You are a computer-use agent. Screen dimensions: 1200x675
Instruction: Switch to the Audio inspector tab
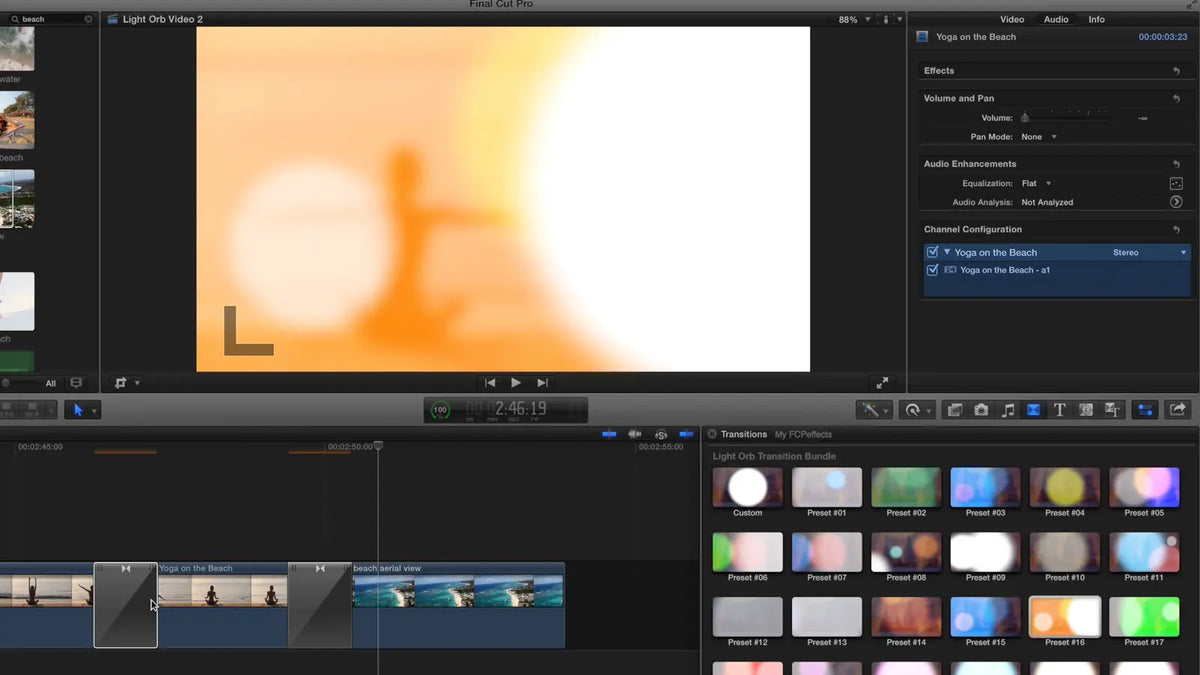1056,19
